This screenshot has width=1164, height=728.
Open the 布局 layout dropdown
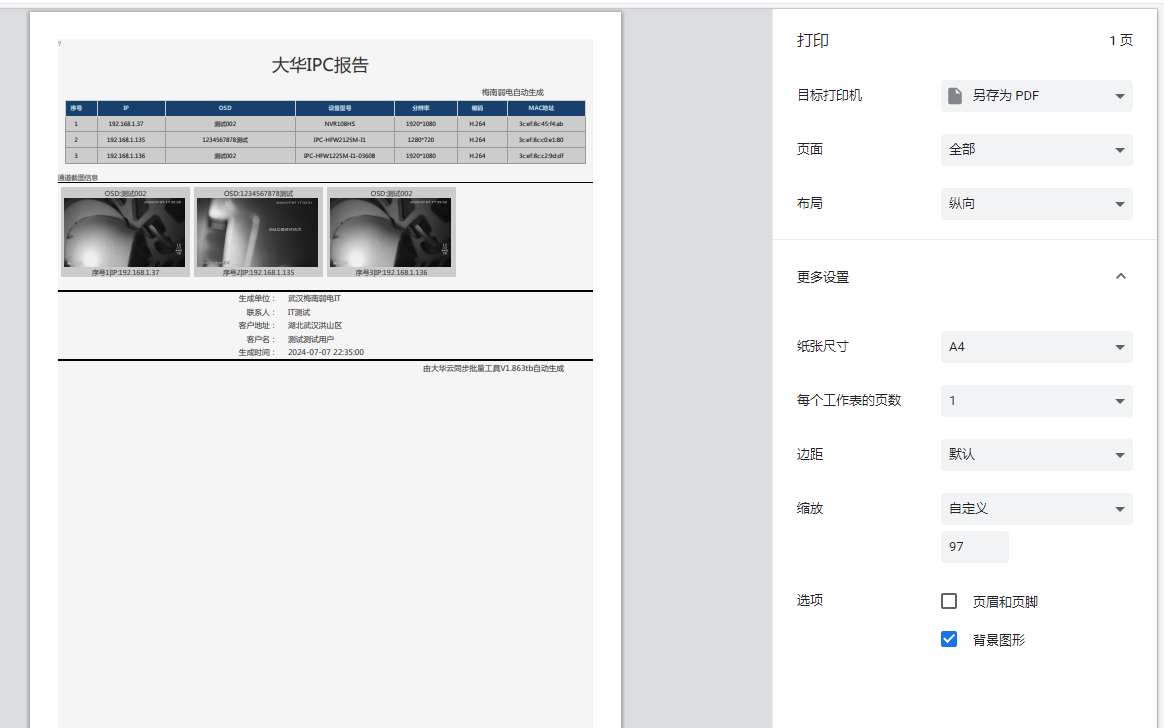point(1036,203)
